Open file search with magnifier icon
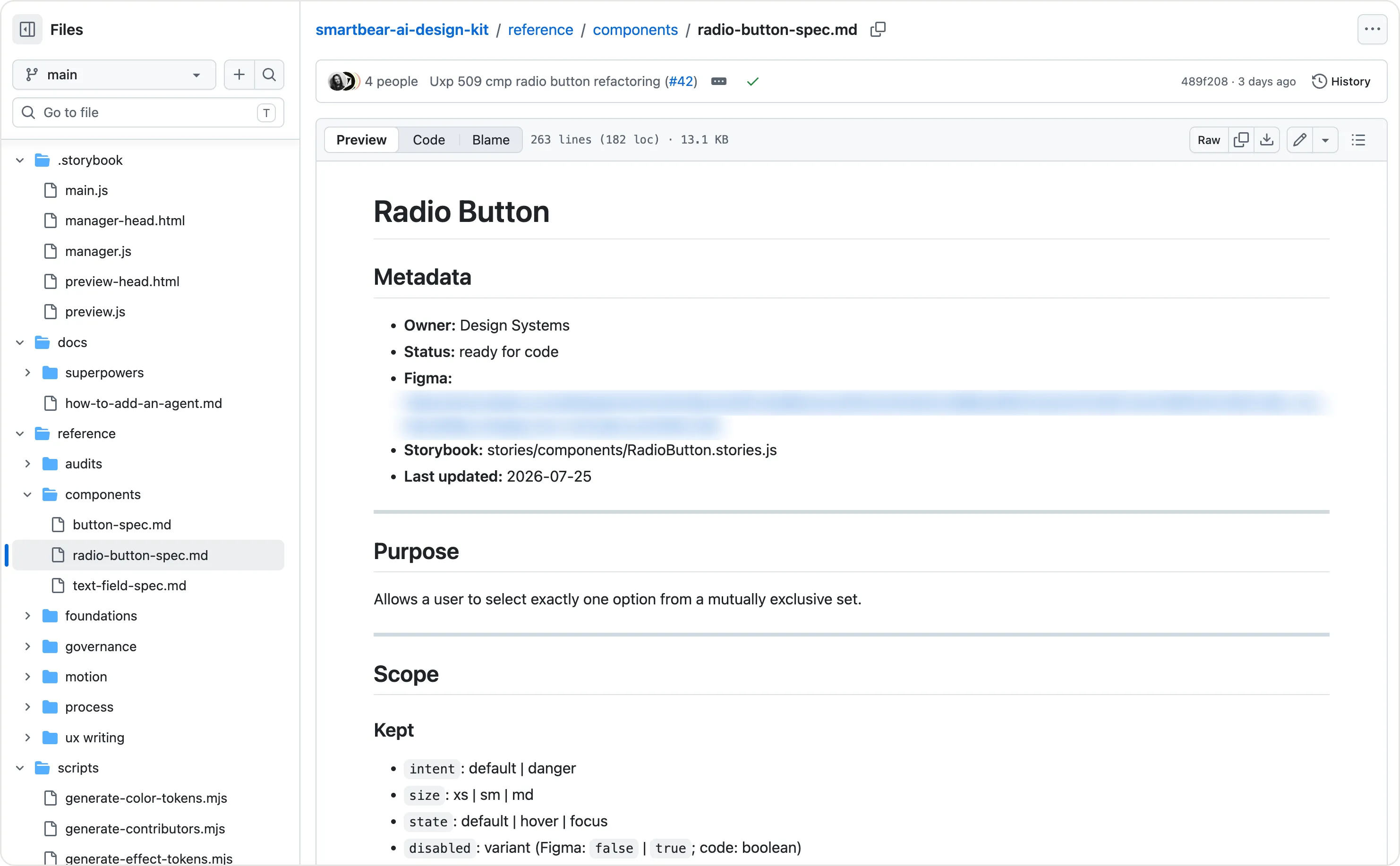Image resolution: width=1400 pixels, height=866 pixels. tap(269, 75)
